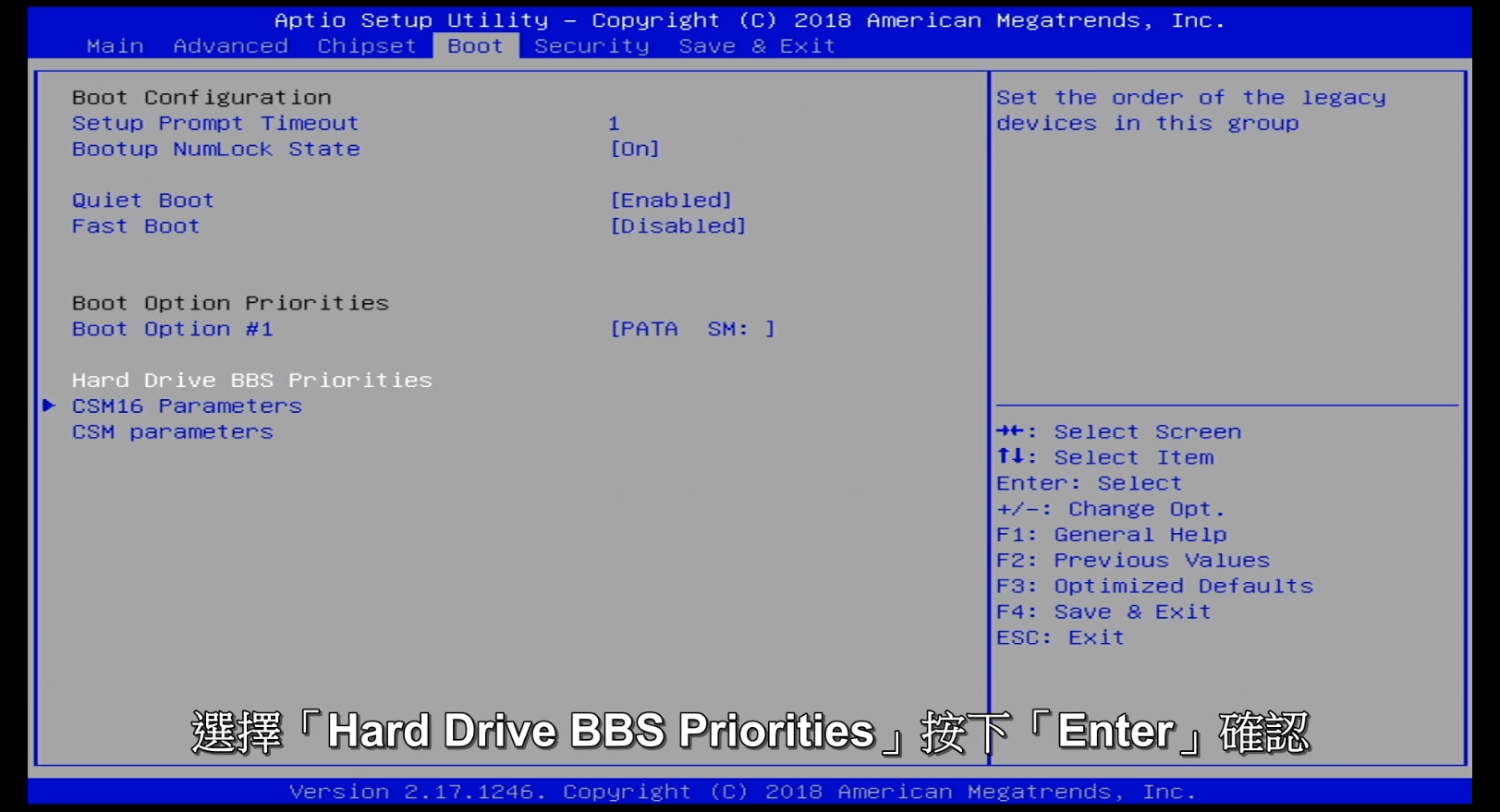The image size is (1500, 812).
Task: Select Setup Prompt Timeout setting
Action: pyautogui.click(x=215, y=124)
